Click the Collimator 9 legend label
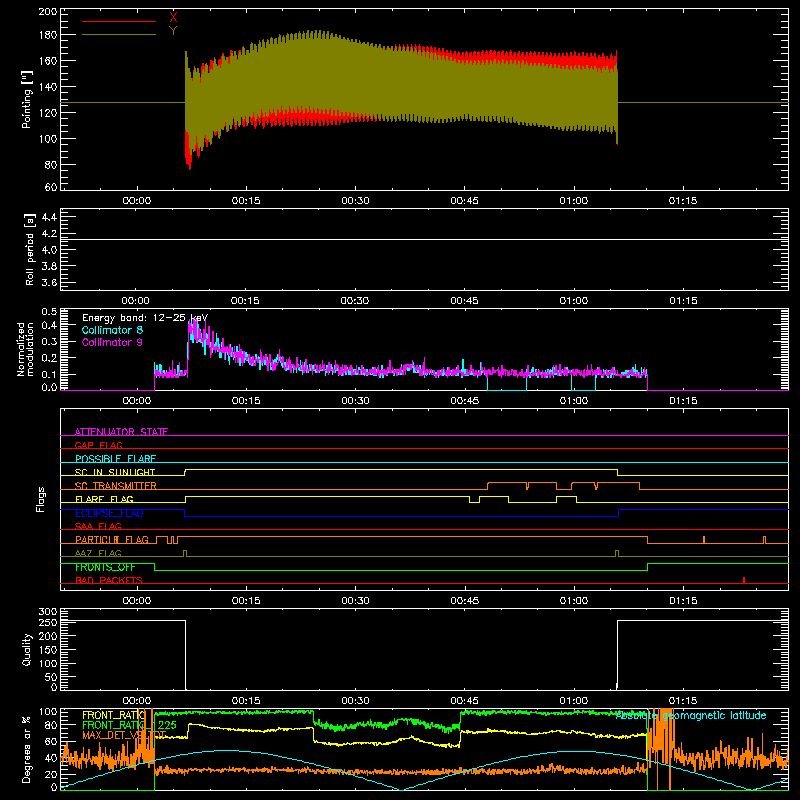Viewport: 800px width, 800px height. tap(112, 342)
